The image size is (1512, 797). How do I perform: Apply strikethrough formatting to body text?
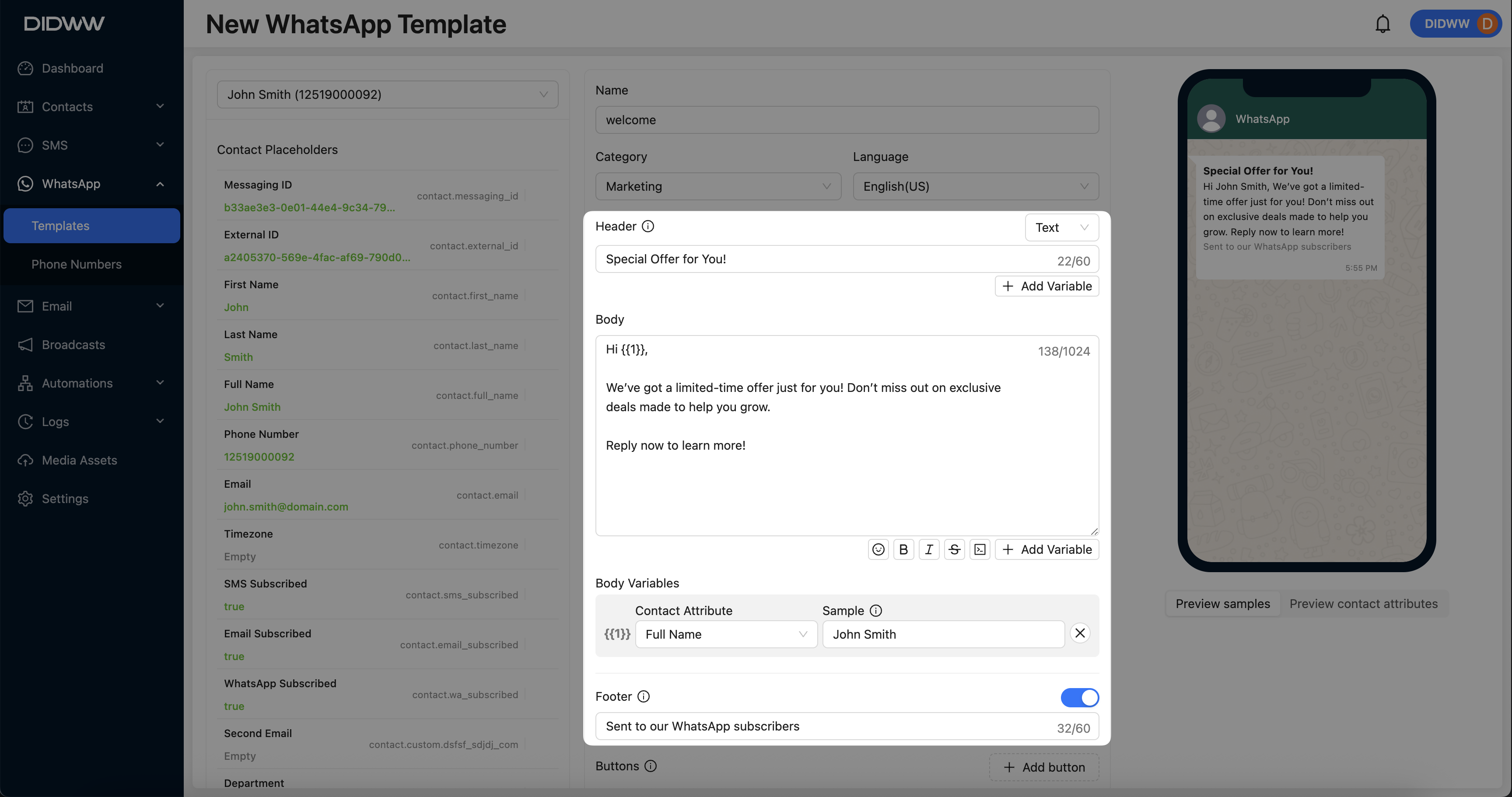[x=954, y=549]
